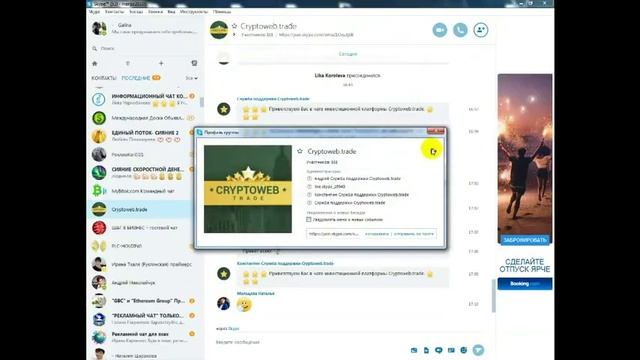Click the smiley emoticon message from Малышева Наталья
640x360 pixels.
pyautogui.click(x=244, y=304)
